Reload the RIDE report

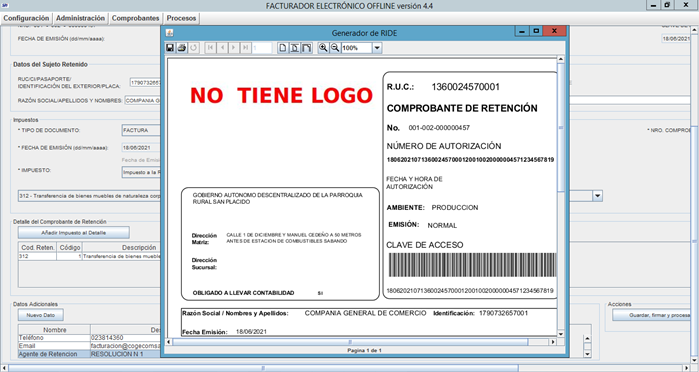pyautogui.click(x=193, y=48)
